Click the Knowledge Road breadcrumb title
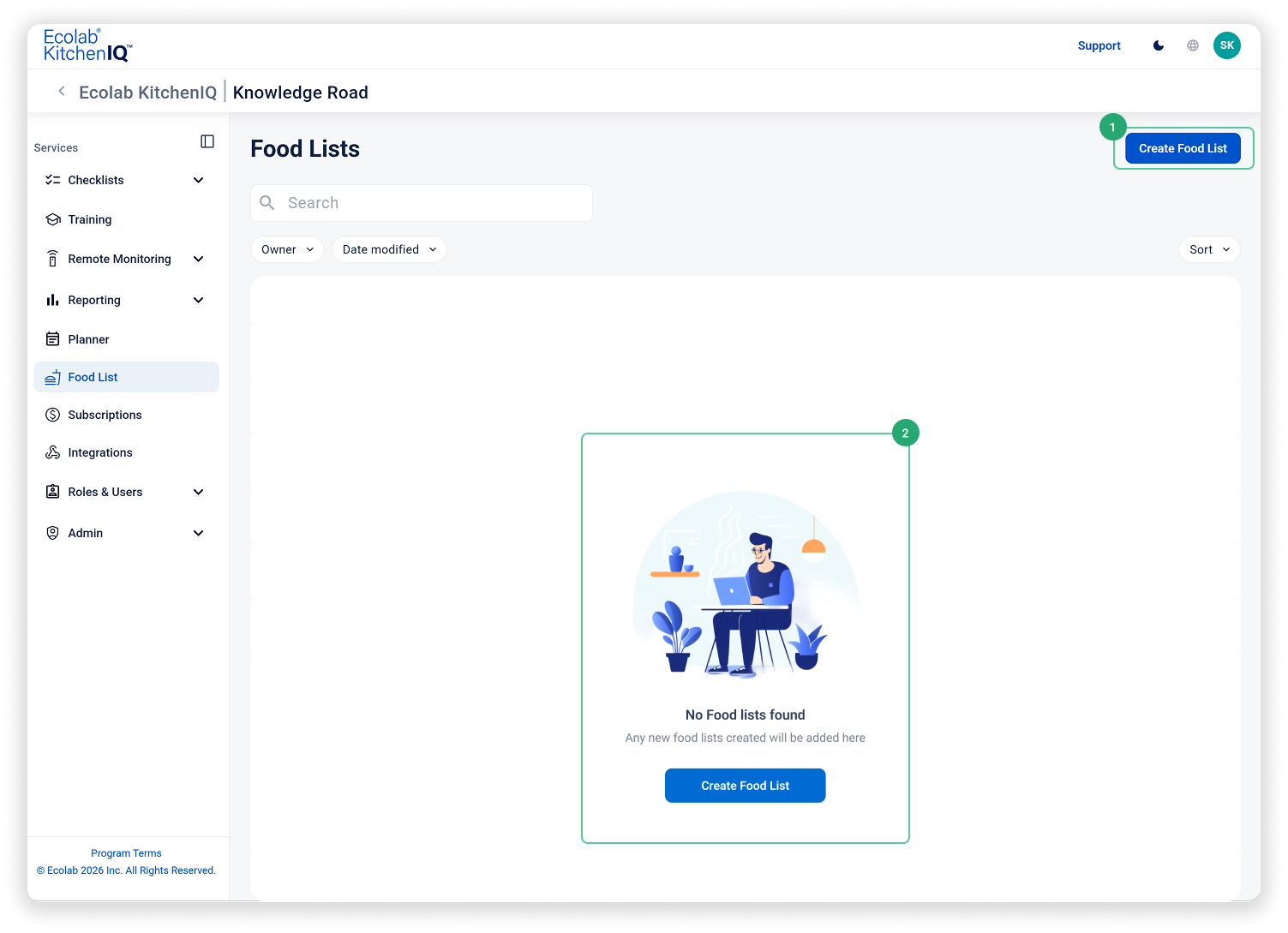The height and width of the screenshot is (933, 1288). click(300, 93)
